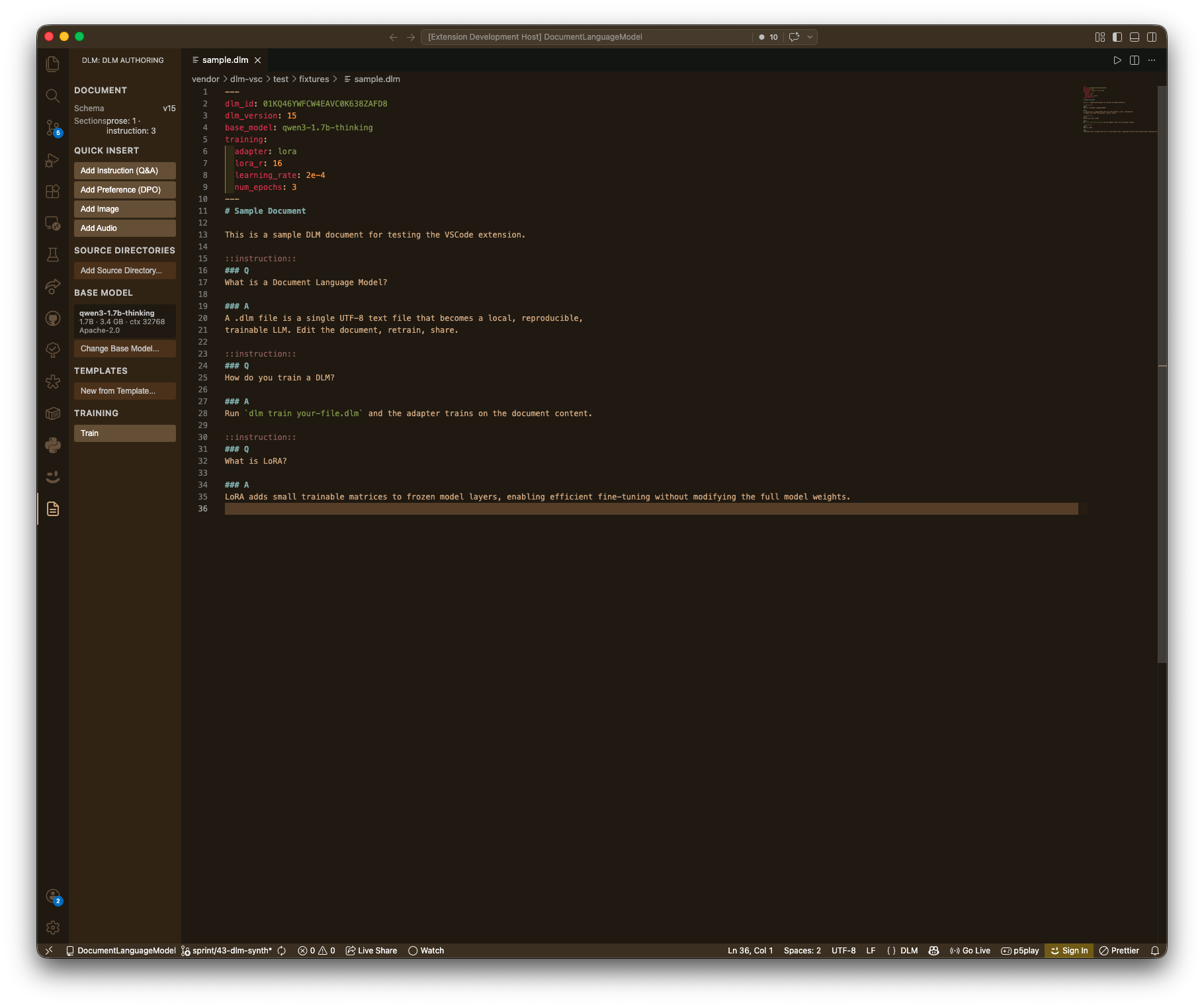Viewport: 1204px width, 1007px height.
Task: Go forward in navigation history
Action: (411, 37)
